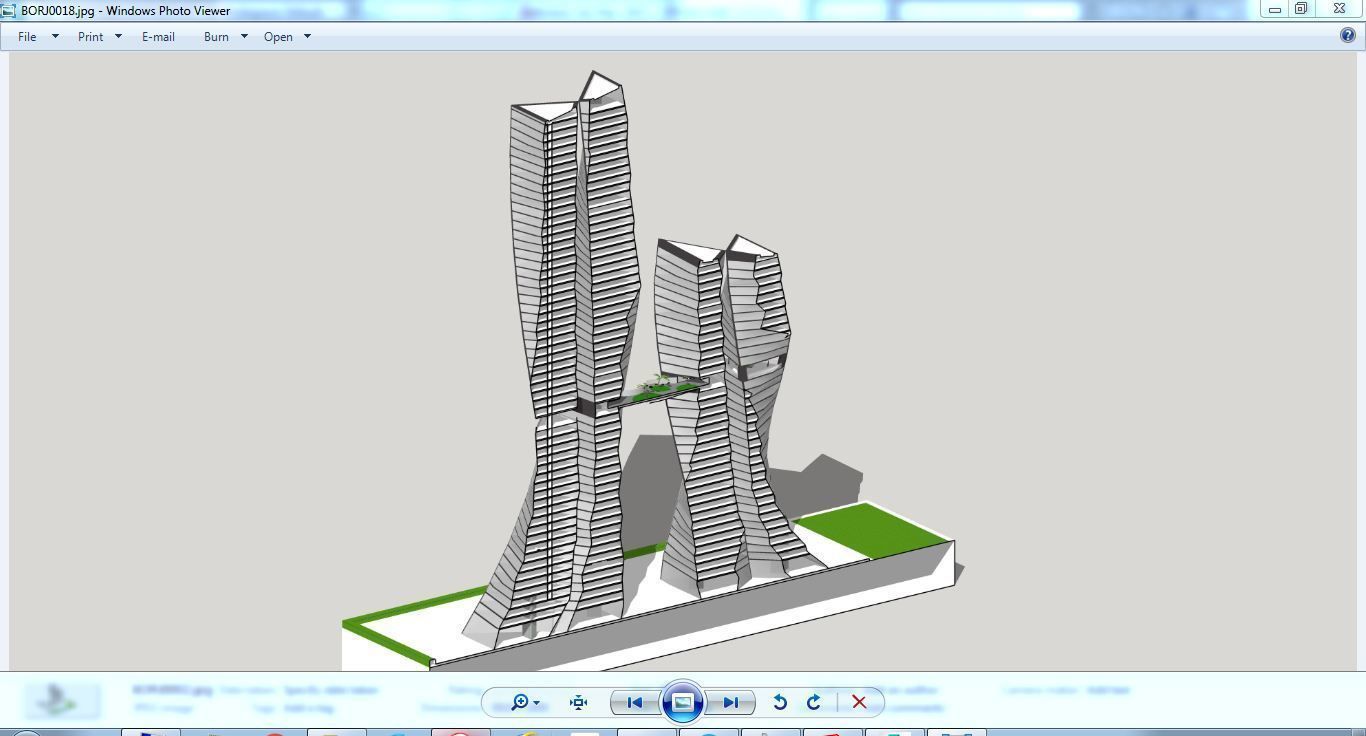
Task: Open the Print menu
Action: point(99,36)
